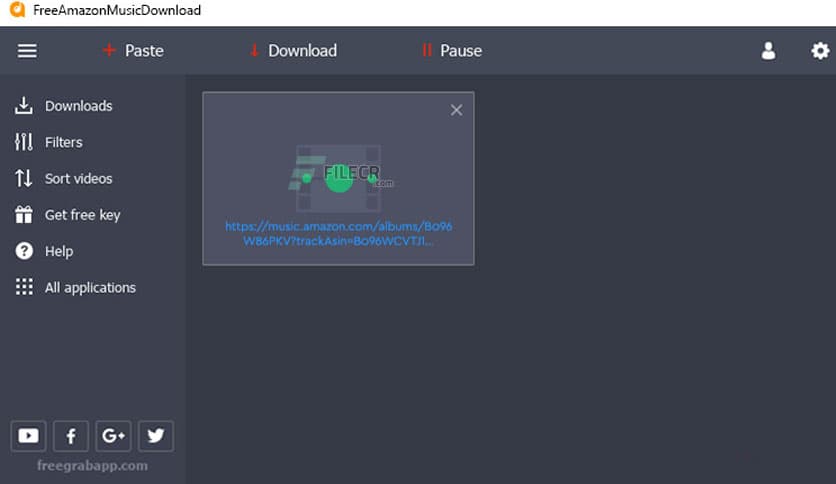This screenshot has height=484, width=836.
Task: Select Sort videos option
Action: 64,178
